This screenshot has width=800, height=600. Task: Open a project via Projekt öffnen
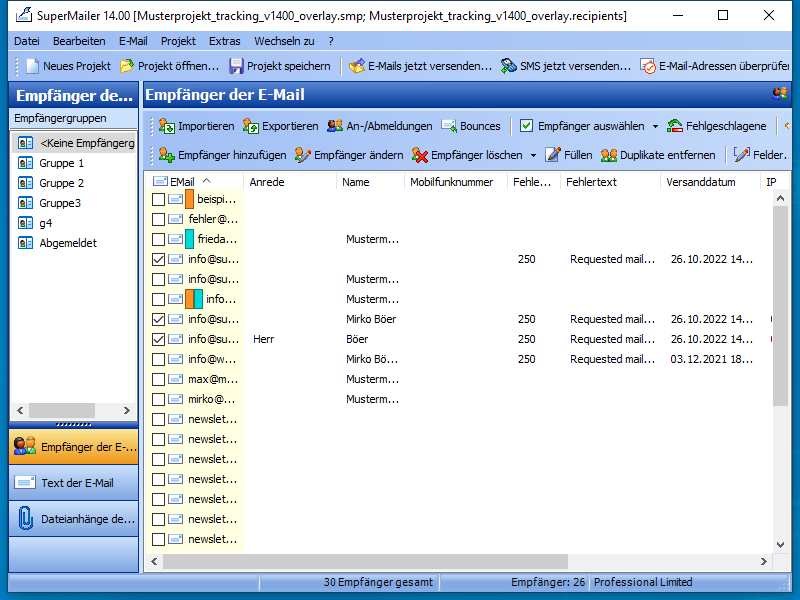[169, 66]
